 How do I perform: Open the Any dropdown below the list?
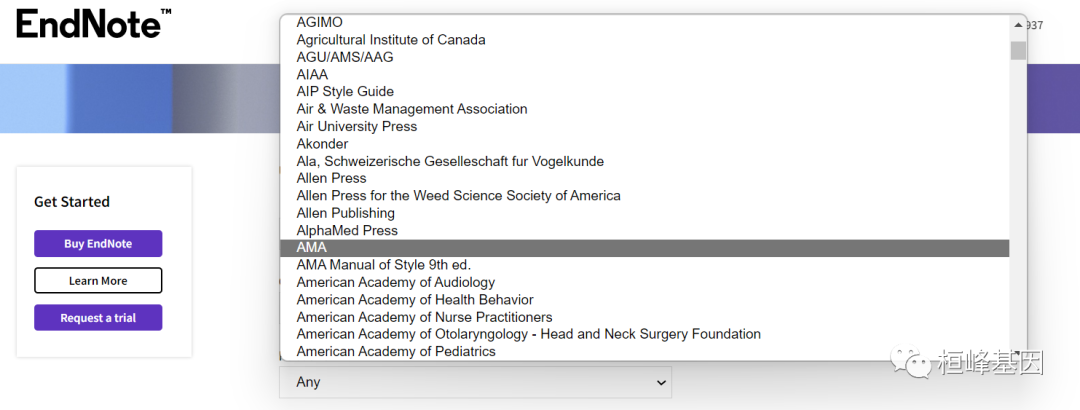(x=475, y=382)
